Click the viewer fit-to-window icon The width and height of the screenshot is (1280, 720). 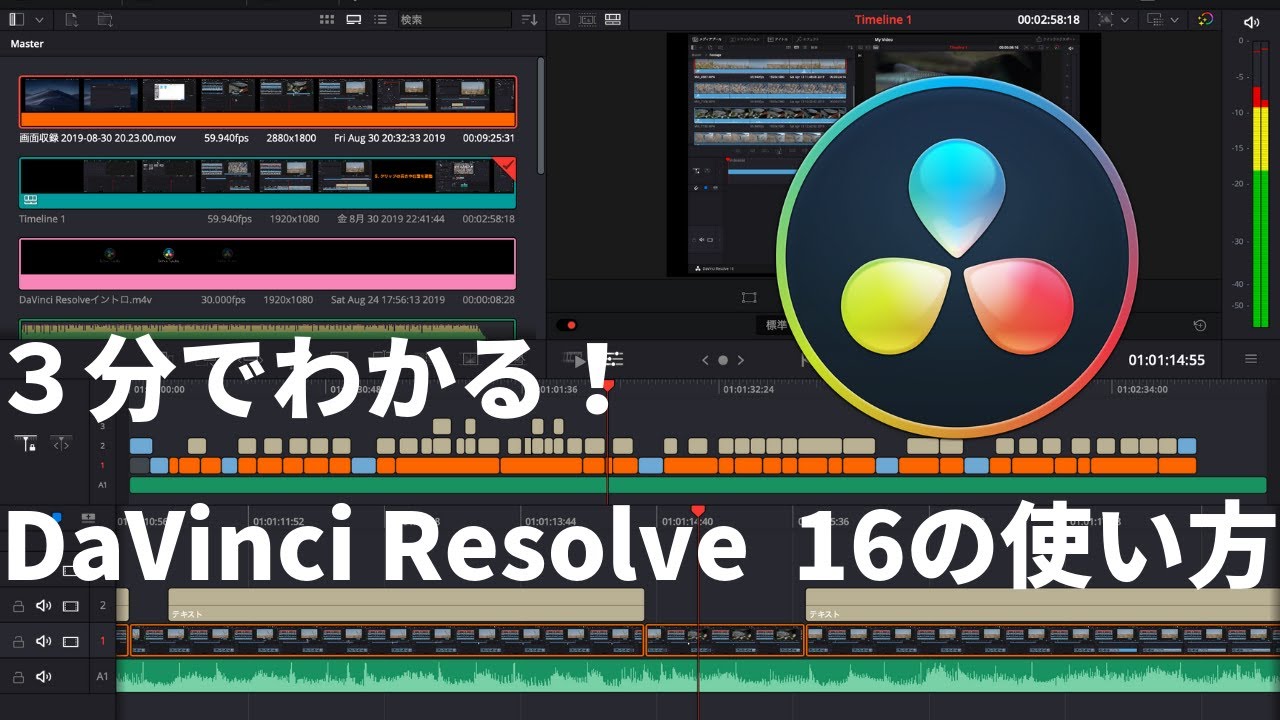[1105, 19]
